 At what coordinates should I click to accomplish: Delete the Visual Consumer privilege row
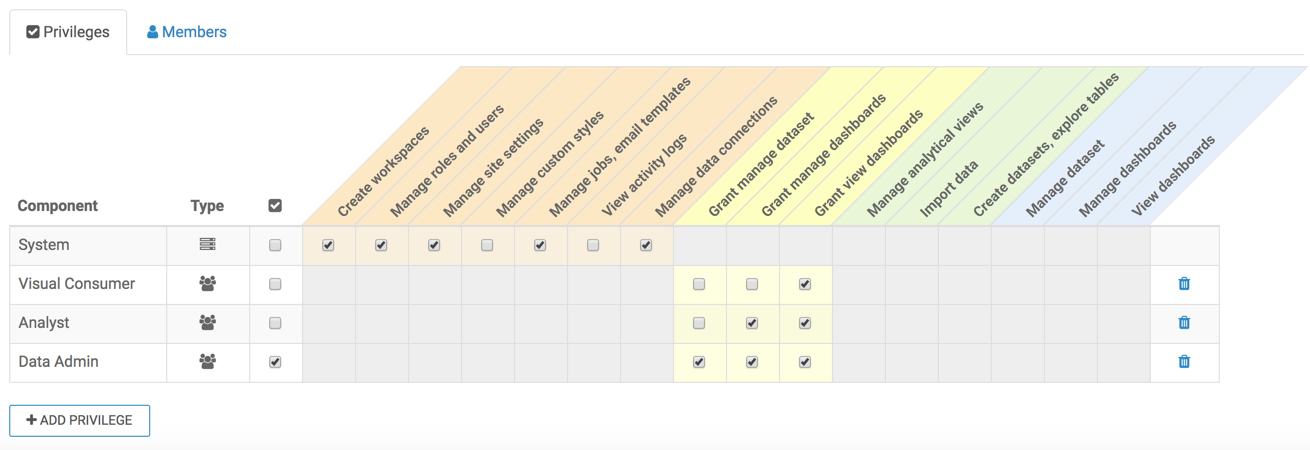point(1184,284)
